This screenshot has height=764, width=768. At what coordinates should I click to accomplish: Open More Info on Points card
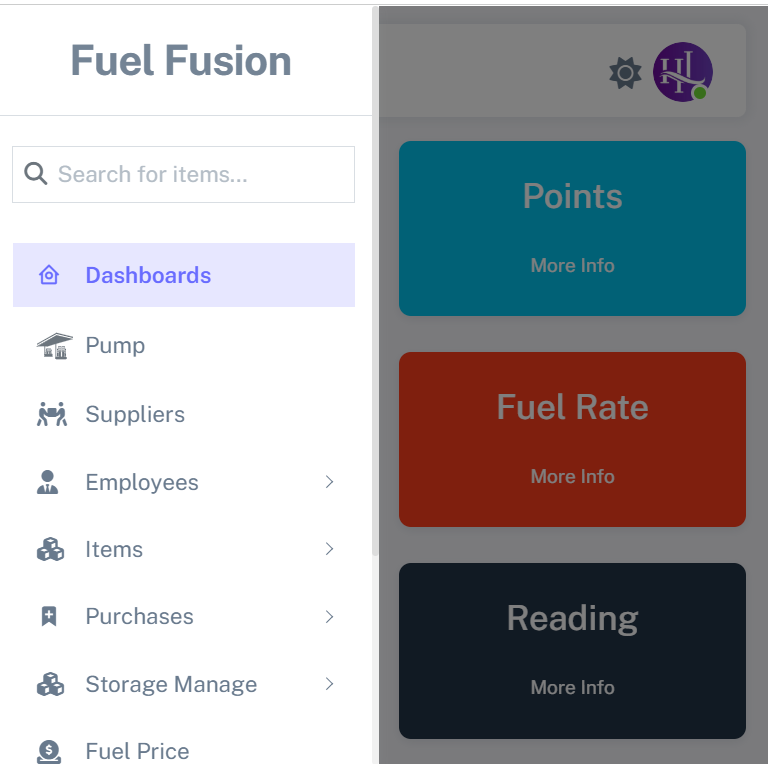(572, 266)
